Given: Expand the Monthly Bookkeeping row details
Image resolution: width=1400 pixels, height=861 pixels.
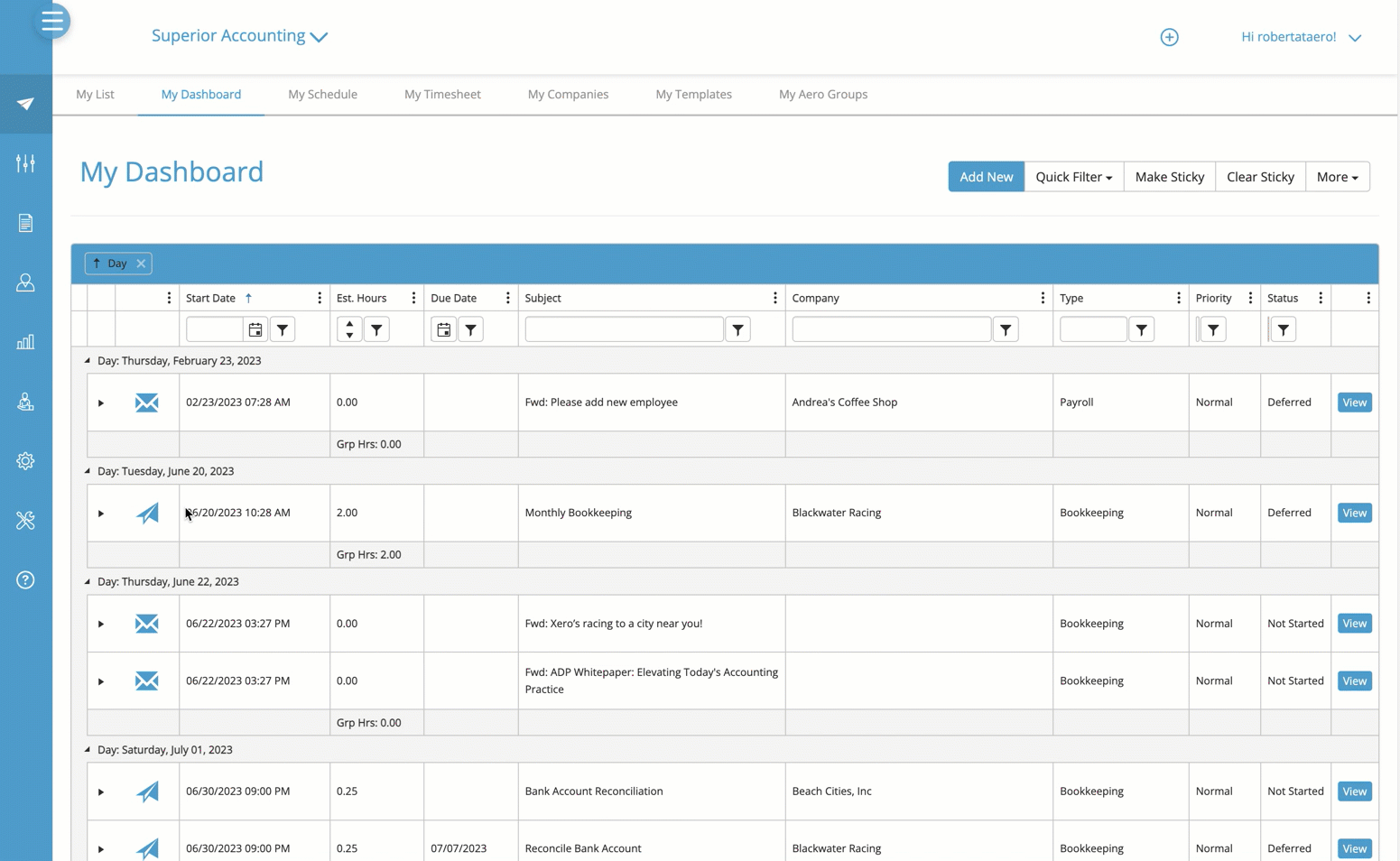Looking at the screenshot, I should click(x=101, y=514).
